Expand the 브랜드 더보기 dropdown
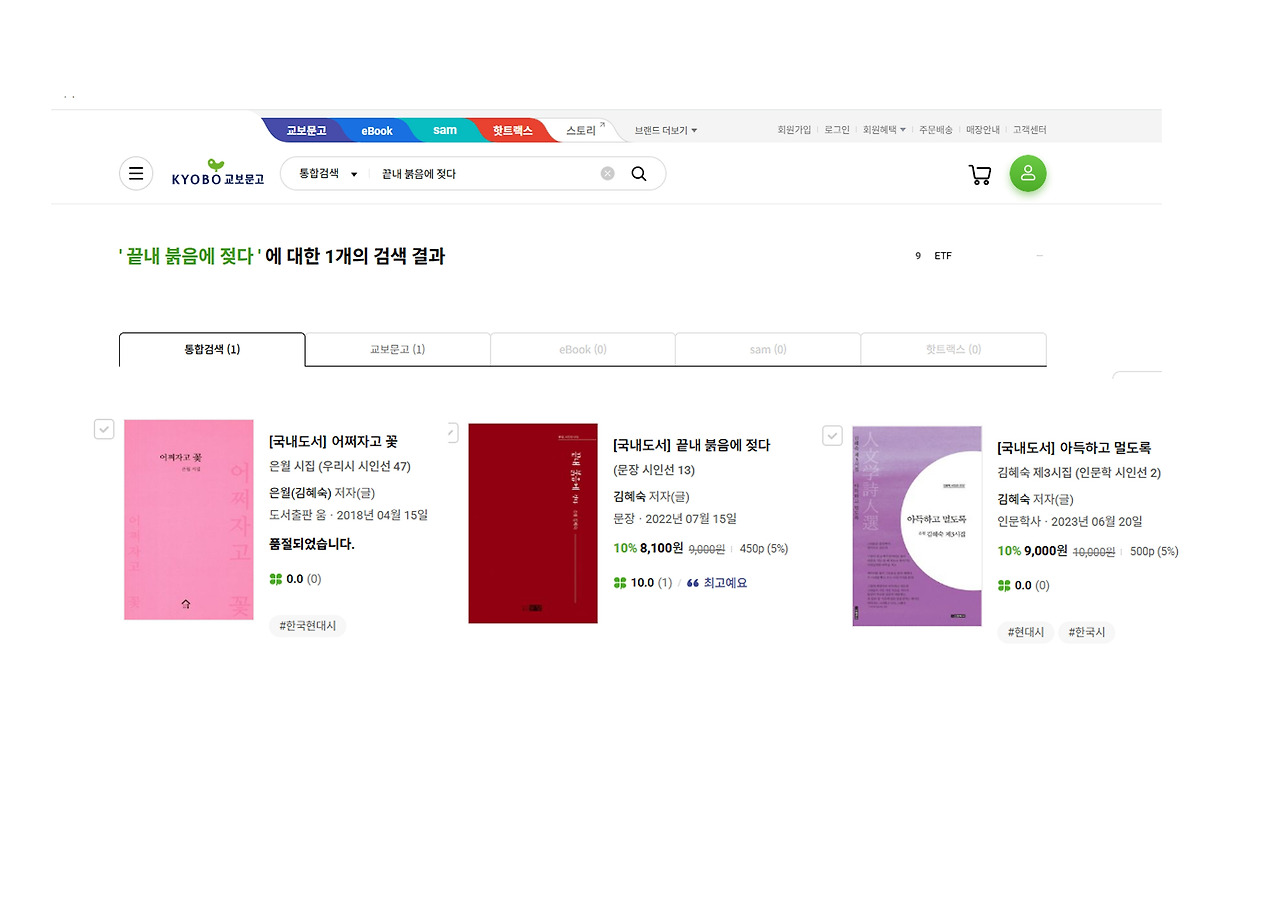Viewport: 1280px width, 903px height. pos(663,130)
